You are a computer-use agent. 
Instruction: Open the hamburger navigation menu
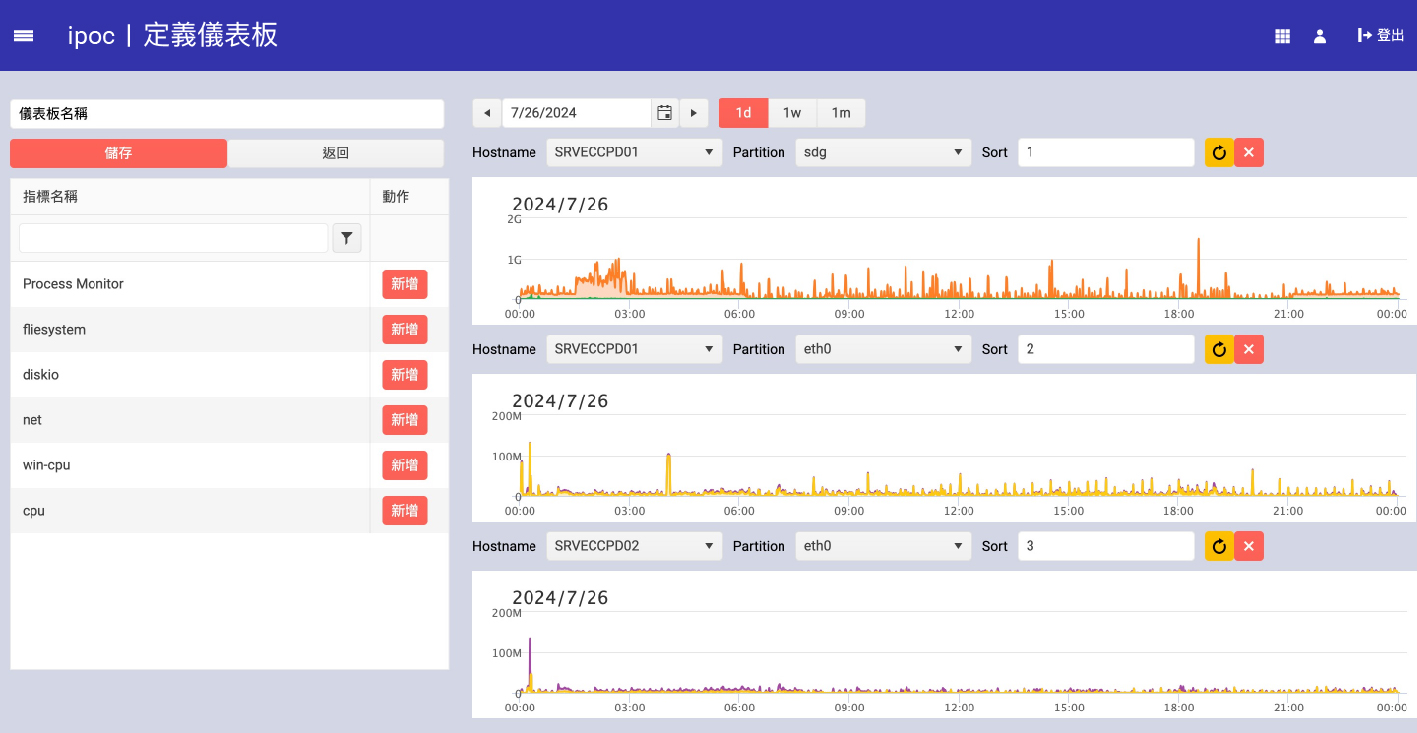coord(23,36)
